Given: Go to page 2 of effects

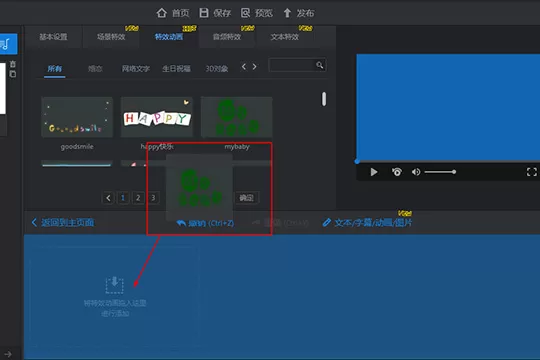Looking at the screenshot, I should [x=138, y=198].
